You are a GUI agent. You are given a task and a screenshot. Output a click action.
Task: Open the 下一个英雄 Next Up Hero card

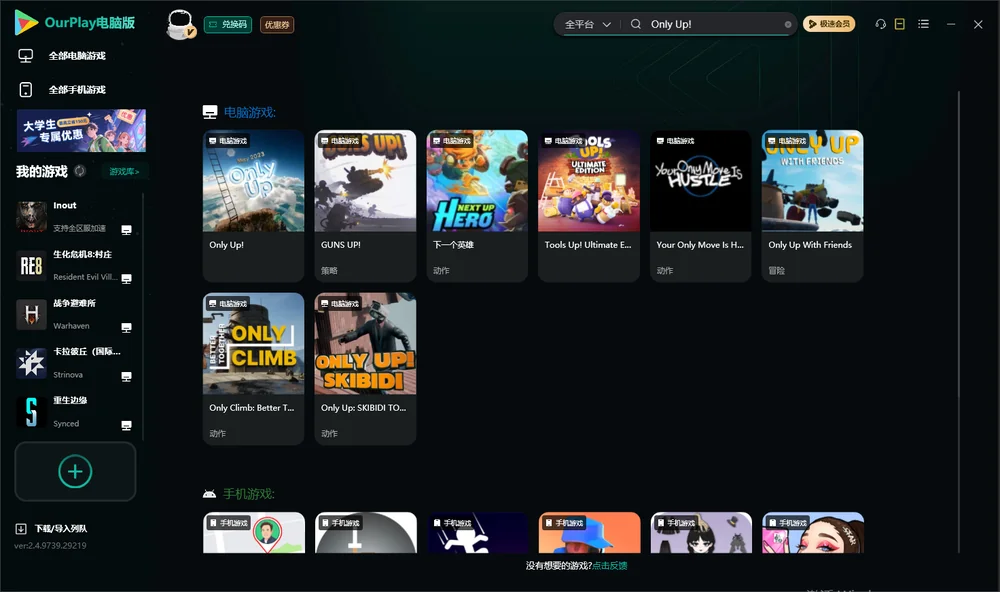(477, 206)
